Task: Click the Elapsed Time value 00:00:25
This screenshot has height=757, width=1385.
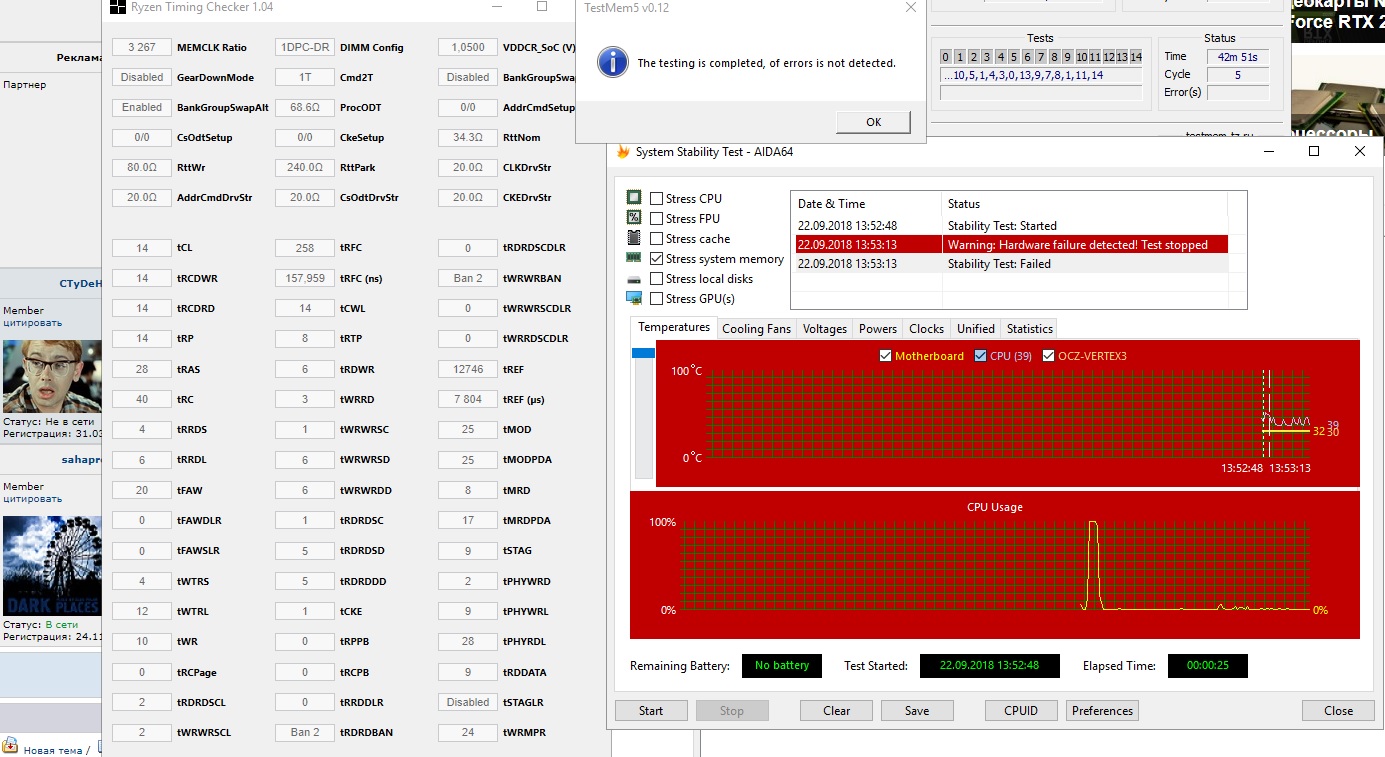Action: coord(1207,665)
